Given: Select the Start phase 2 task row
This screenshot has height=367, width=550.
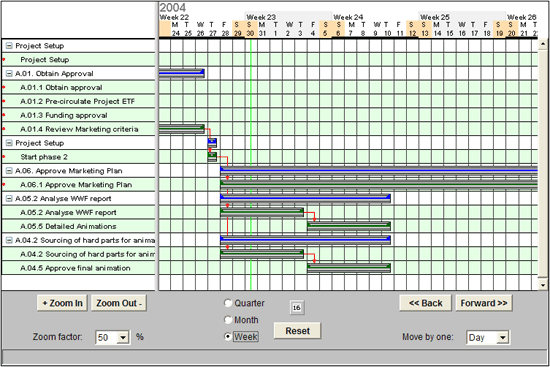Looking at the screenshot, I should click(x=78, y=157).
